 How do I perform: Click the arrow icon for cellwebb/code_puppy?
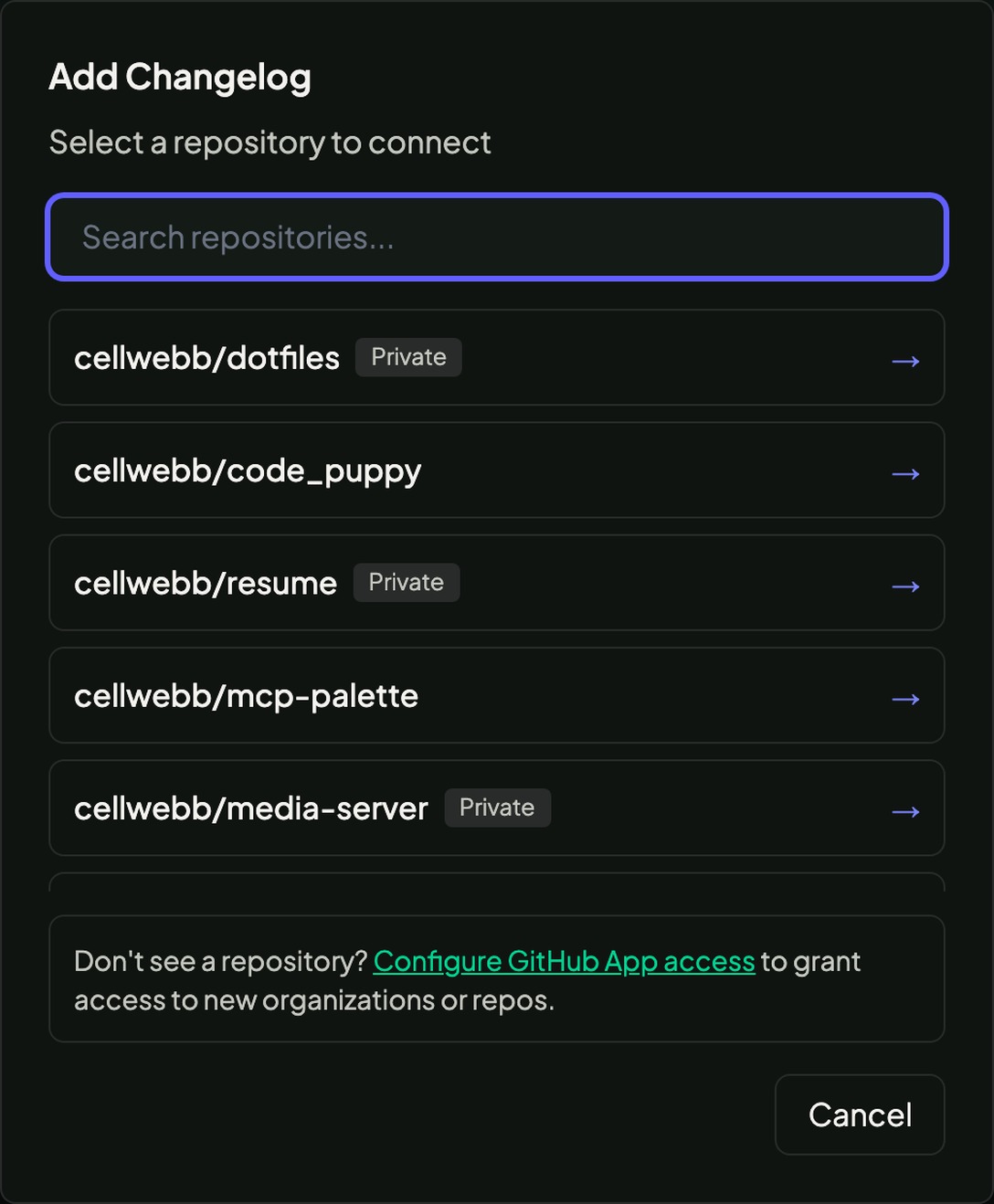tap(905, 473)
